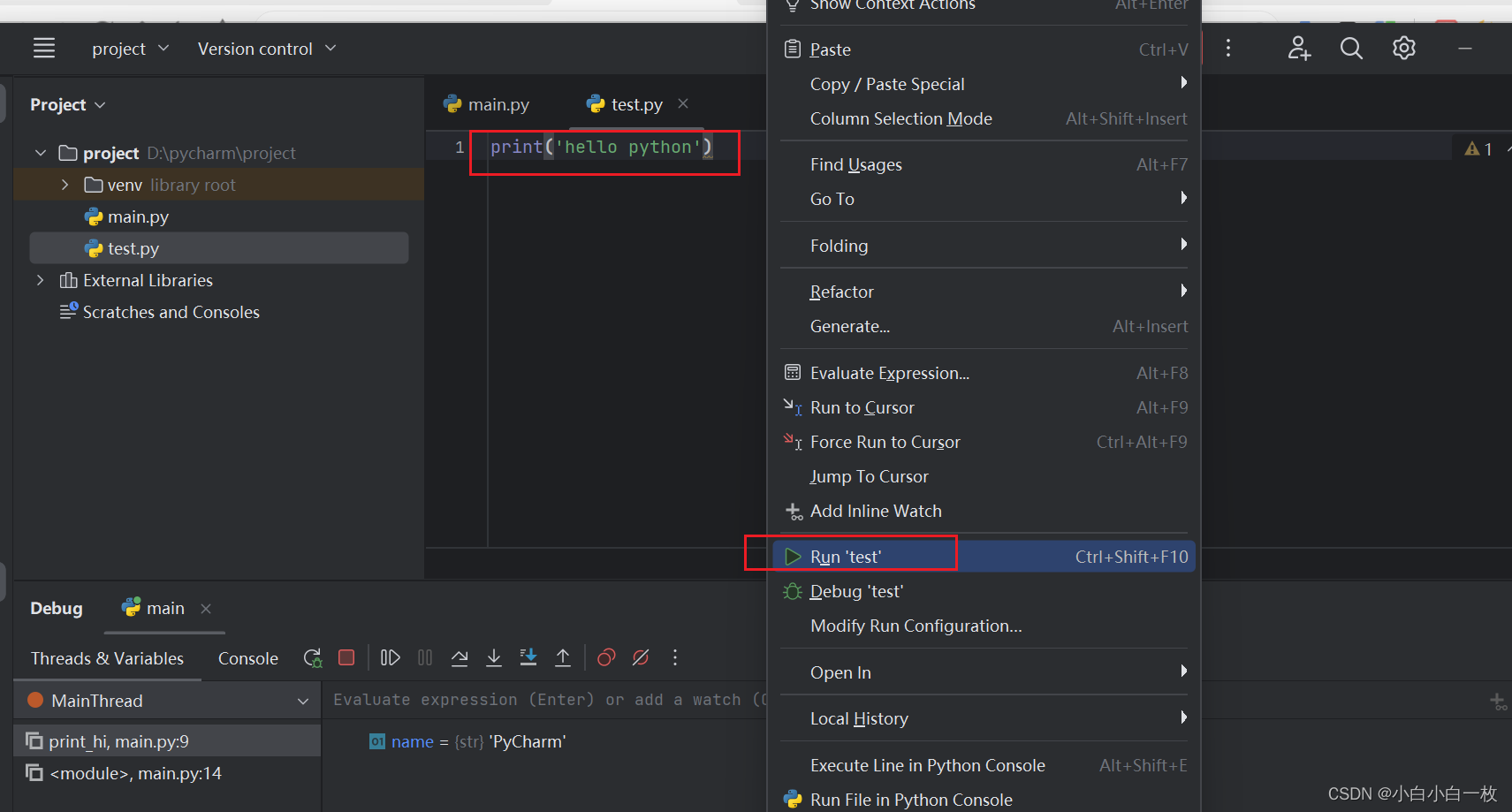This screenshot has width=1512, height=812.
Task: Click the add watch plus icon
Action: (x=1498, y=702)
